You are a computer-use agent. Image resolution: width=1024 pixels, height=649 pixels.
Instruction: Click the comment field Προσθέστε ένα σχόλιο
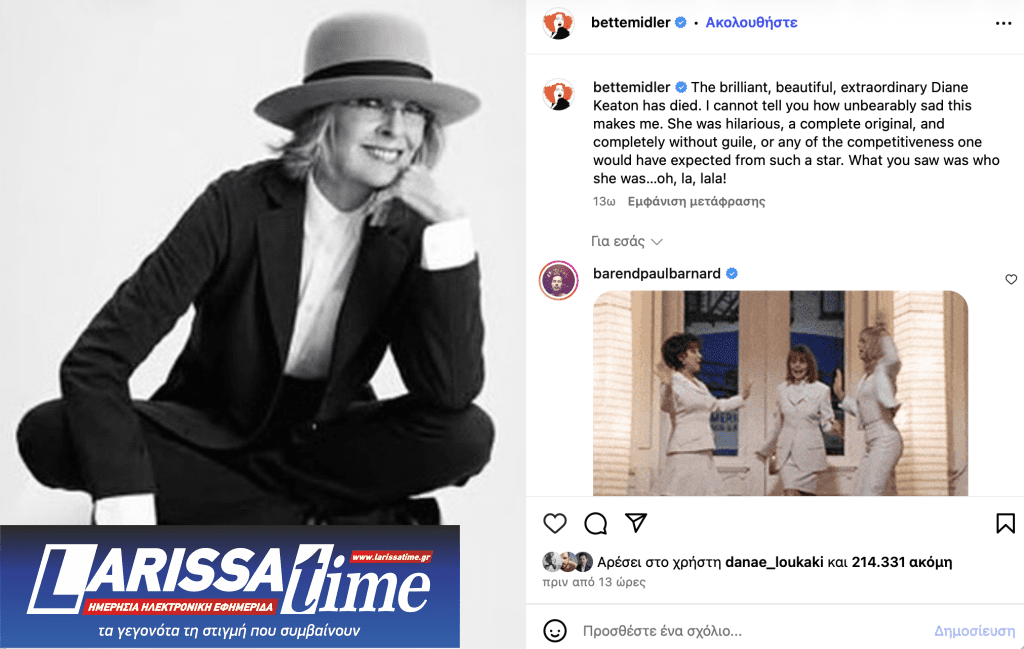pos(662,631)
